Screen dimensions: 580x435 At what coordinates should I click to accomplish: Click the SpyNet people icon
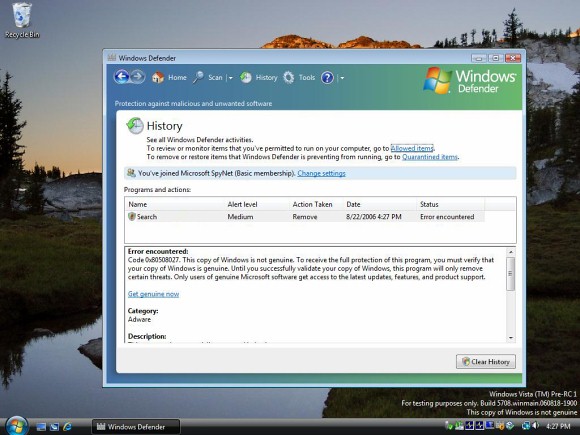point(131,173)
